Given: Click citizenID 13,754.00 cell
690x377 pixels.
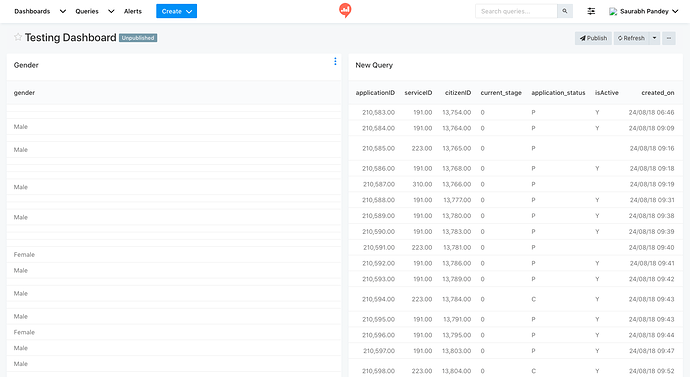Looking at the screenshot, I should point(457,112).
